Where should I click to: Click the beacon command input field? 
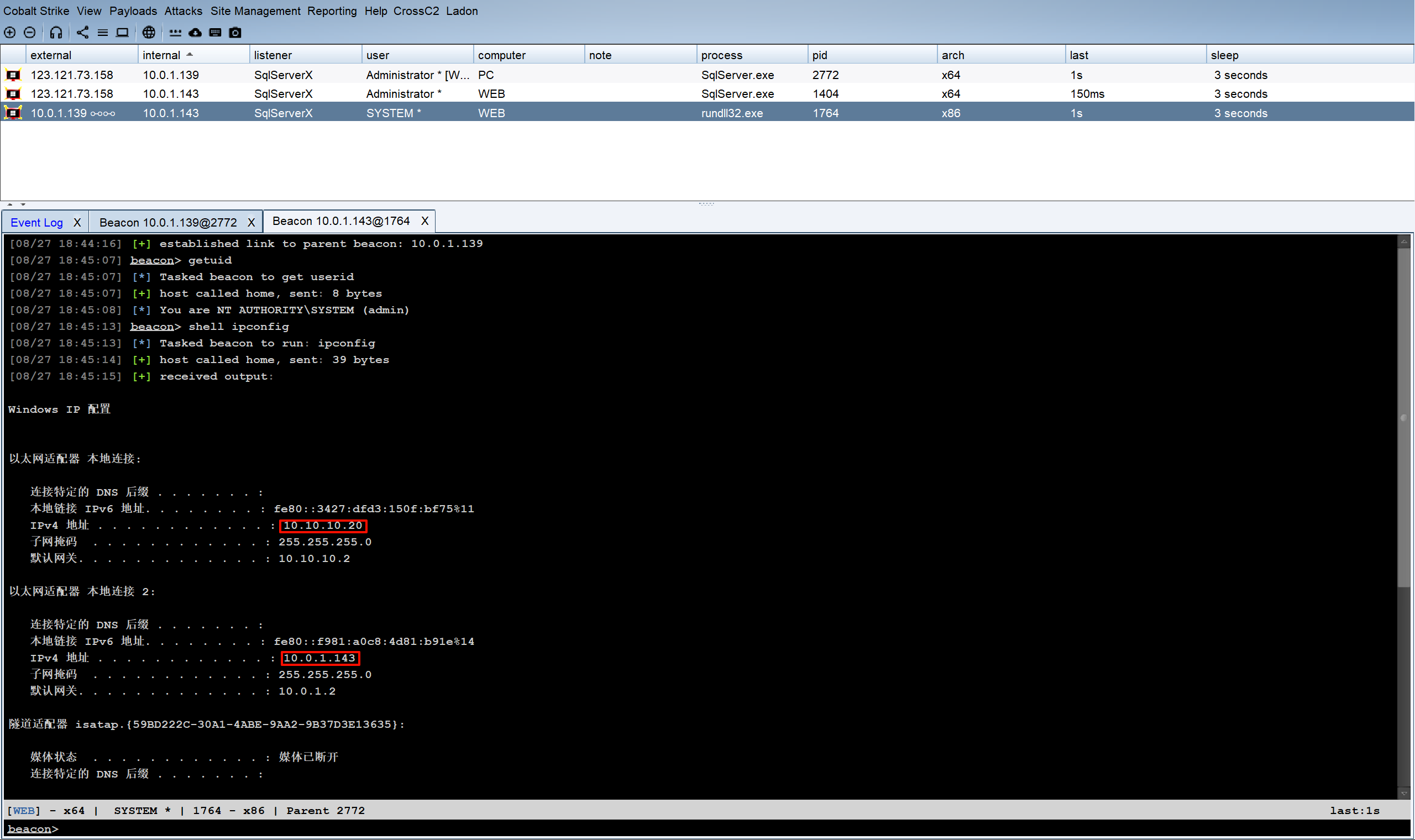point(679,830)
